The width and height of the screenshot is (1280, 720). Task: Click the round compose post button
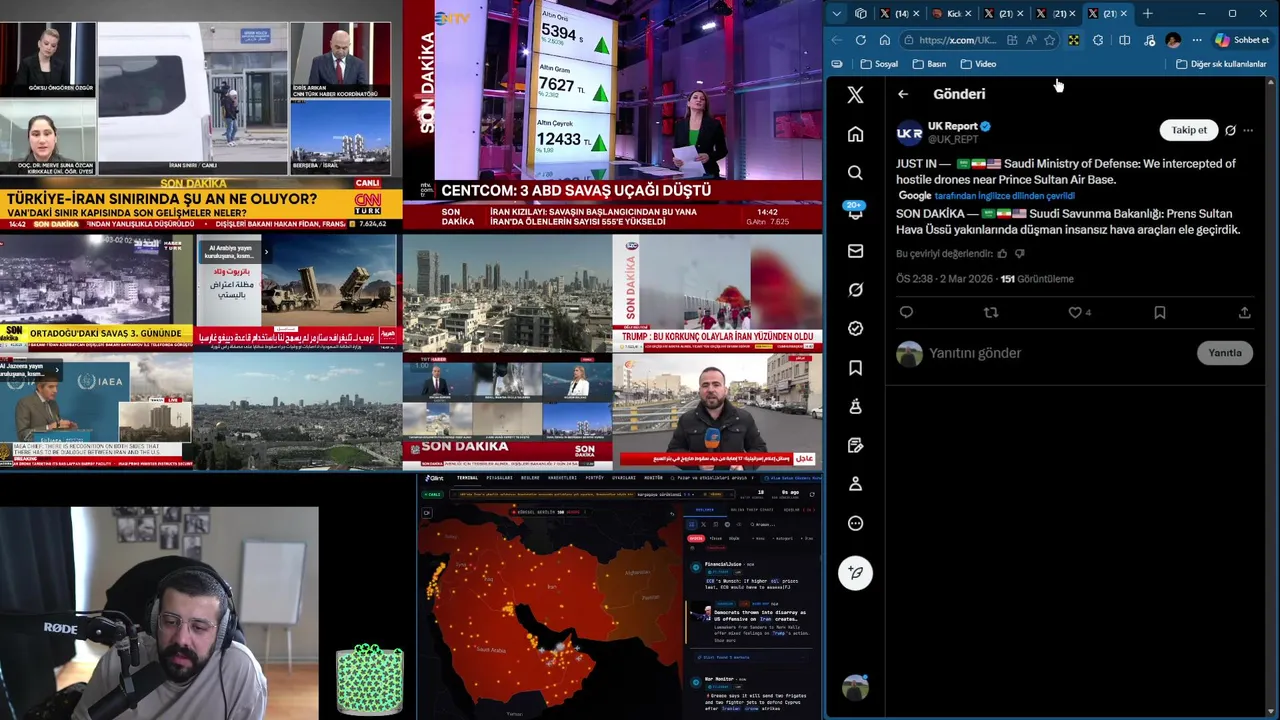[x=855, y=573]
